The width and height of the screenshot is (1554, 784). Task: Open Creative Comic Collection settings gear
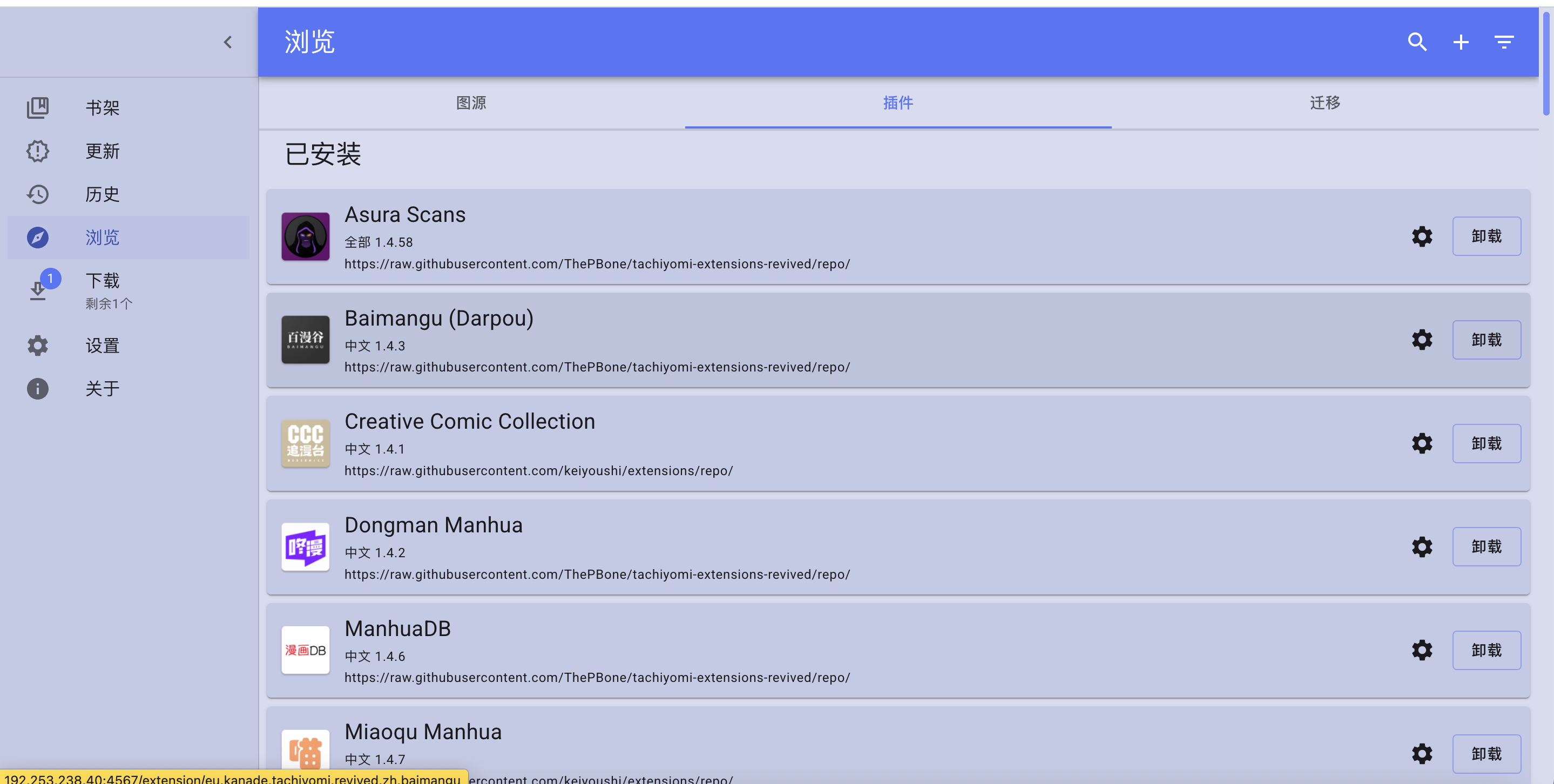click(x=1422, y=443)
